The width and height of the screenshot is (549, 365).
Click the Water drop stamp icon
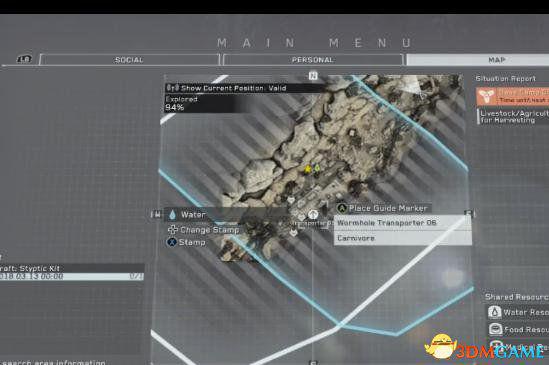(172, 214)
